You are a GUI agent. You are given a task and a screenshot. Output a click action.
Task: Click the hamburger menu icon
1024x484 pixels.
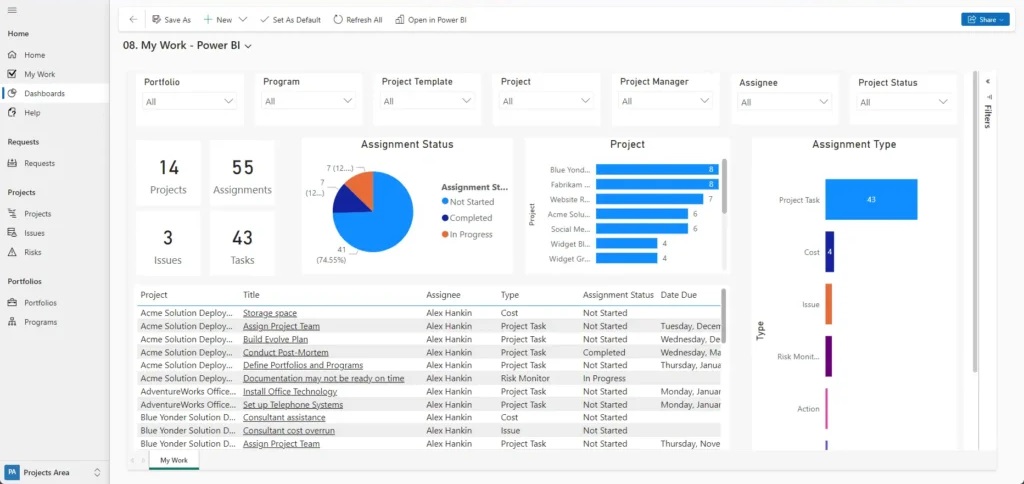(x=12, y=9)
